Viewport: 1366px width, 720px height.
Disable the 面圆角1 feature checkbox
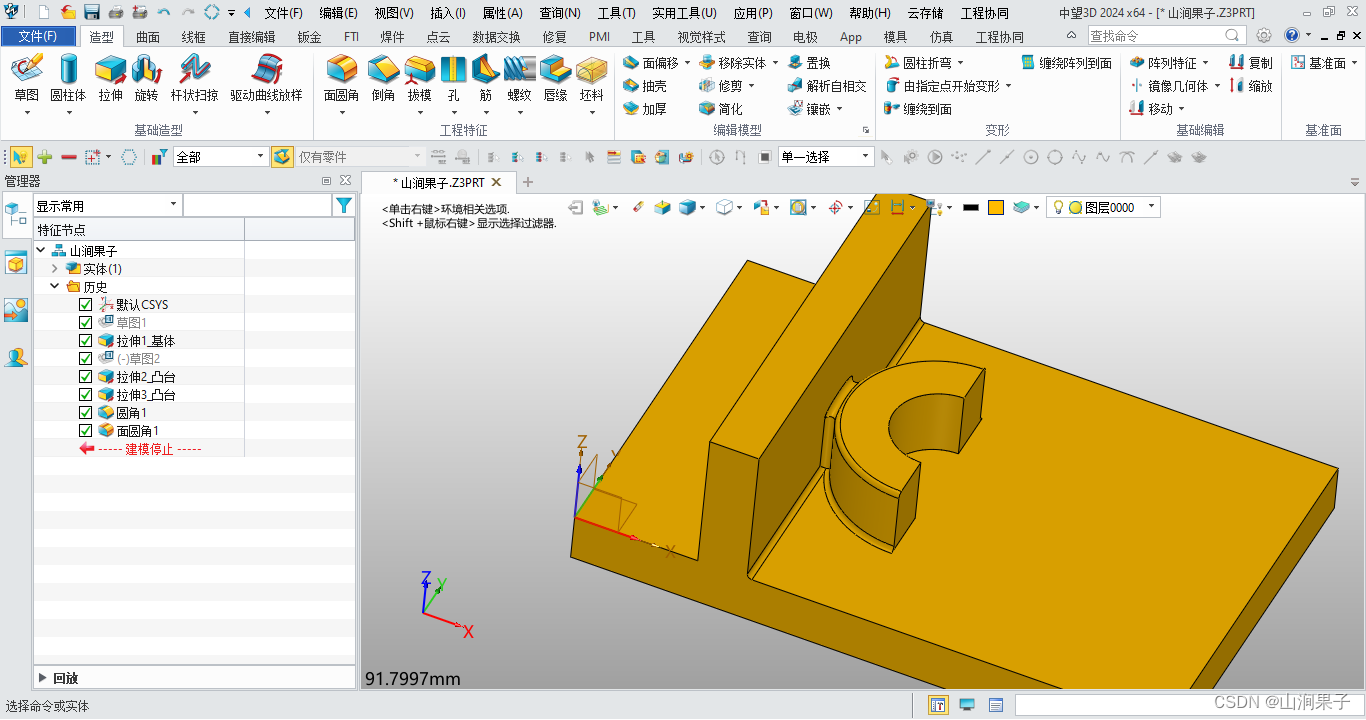click(86, 430)
